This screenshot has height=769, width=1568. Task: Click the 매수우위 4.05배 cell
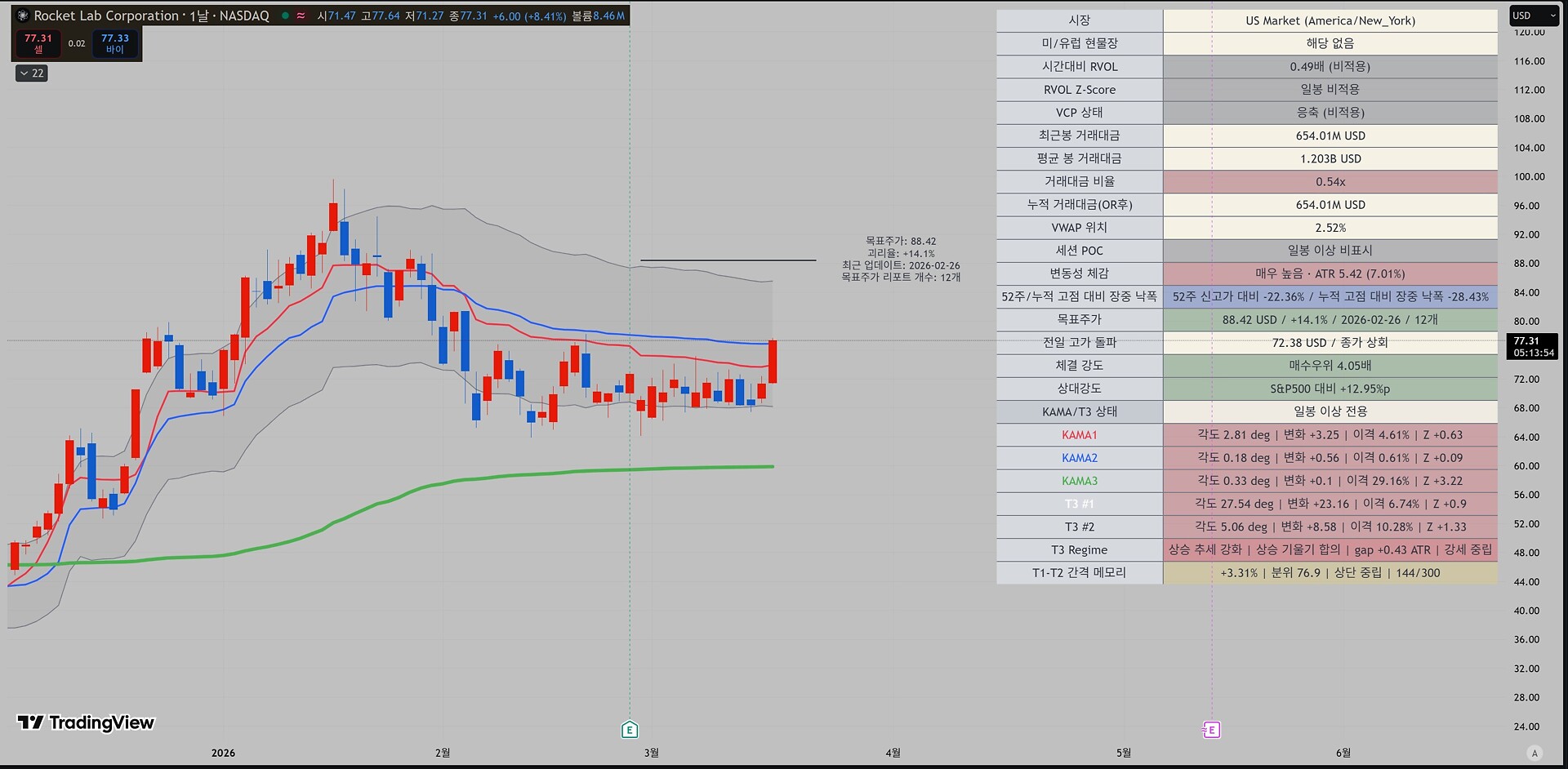click(x=1330, y=366)
